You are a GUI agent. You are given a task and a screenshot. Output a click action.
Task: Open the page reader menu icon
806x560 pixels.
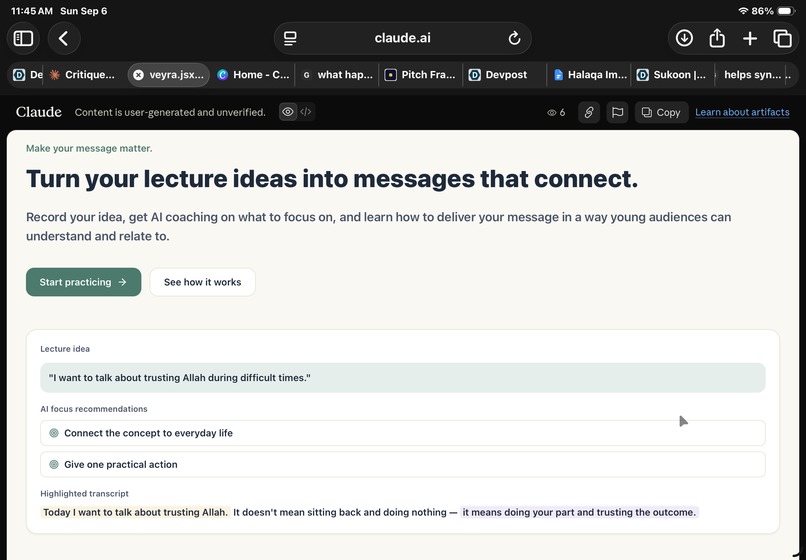tap(290, 38)
